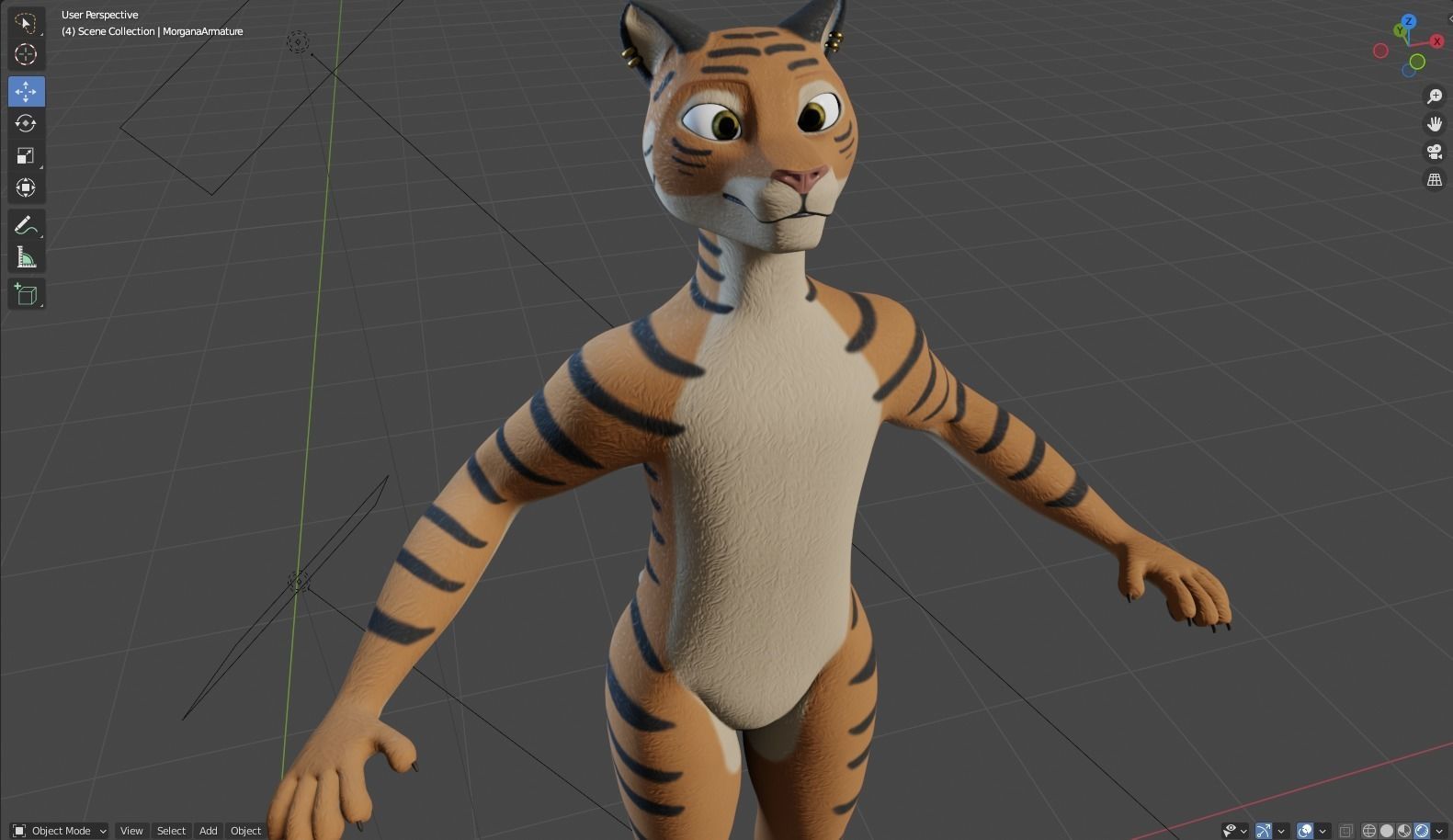This screenshot has height=840, width=1453.
Task: Switch to material preview shading
Action: pos(1404,831)
